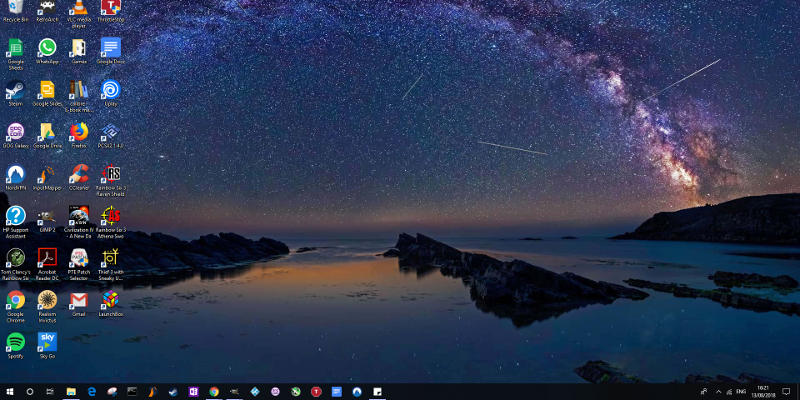Open the Action Center notifications icon
800x400 pixels.
point(786,392)
